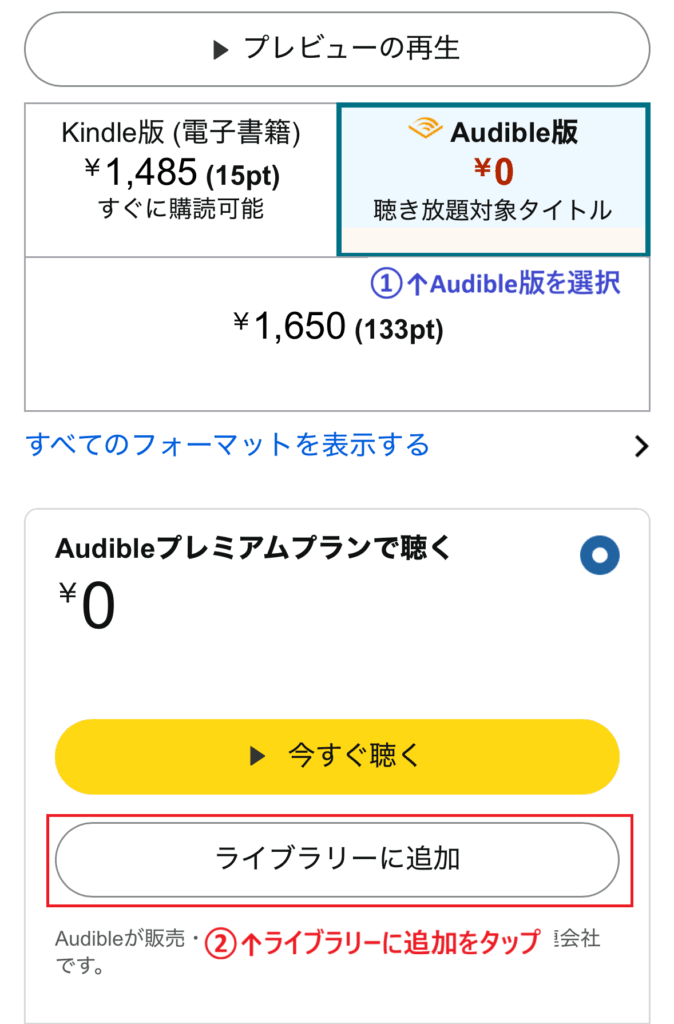Click the play icon in 今すぐ聴く
The width and height of the screenshot is (674, 1024).
(257, 756)
